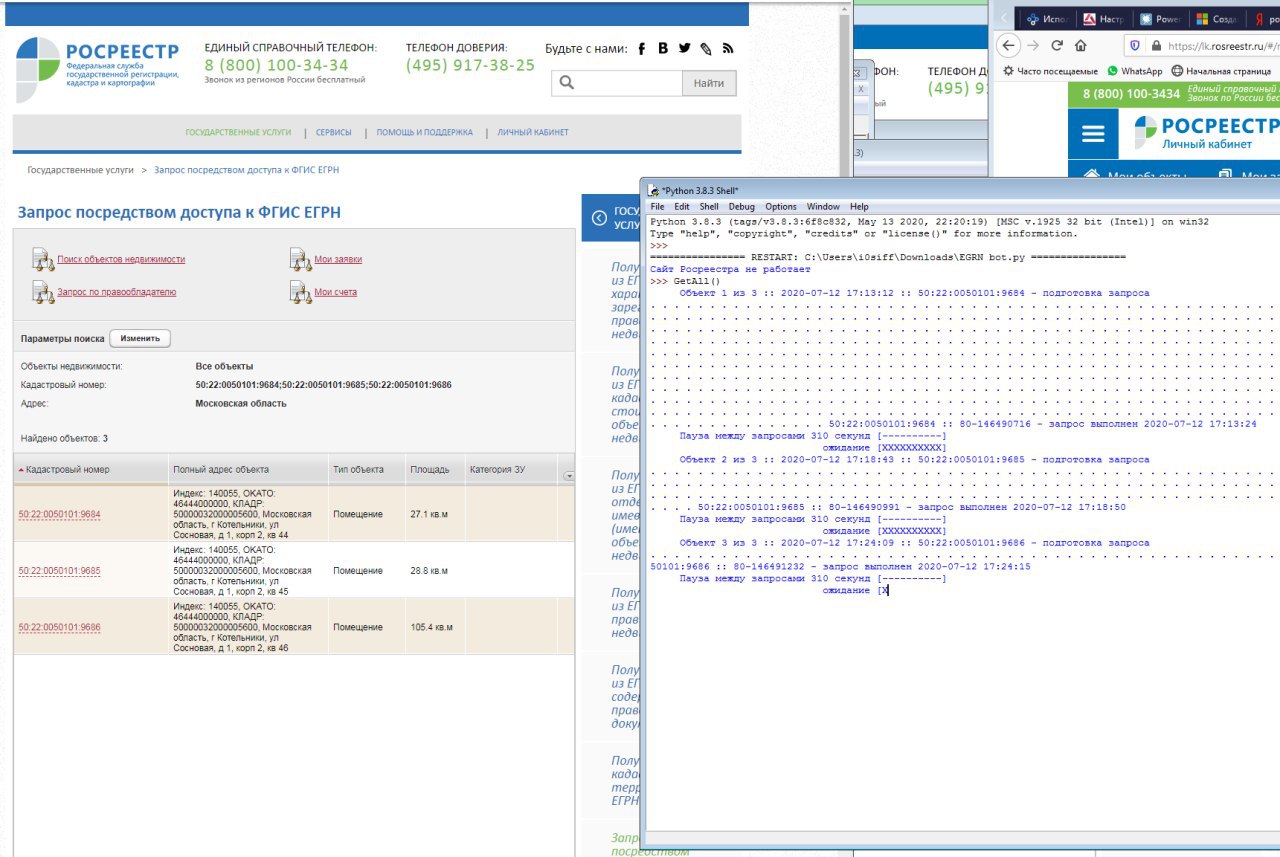The width and height of the screenshot is (1280, 857).
Task: Click the Найти search button
Action: [x=709, y=83]
